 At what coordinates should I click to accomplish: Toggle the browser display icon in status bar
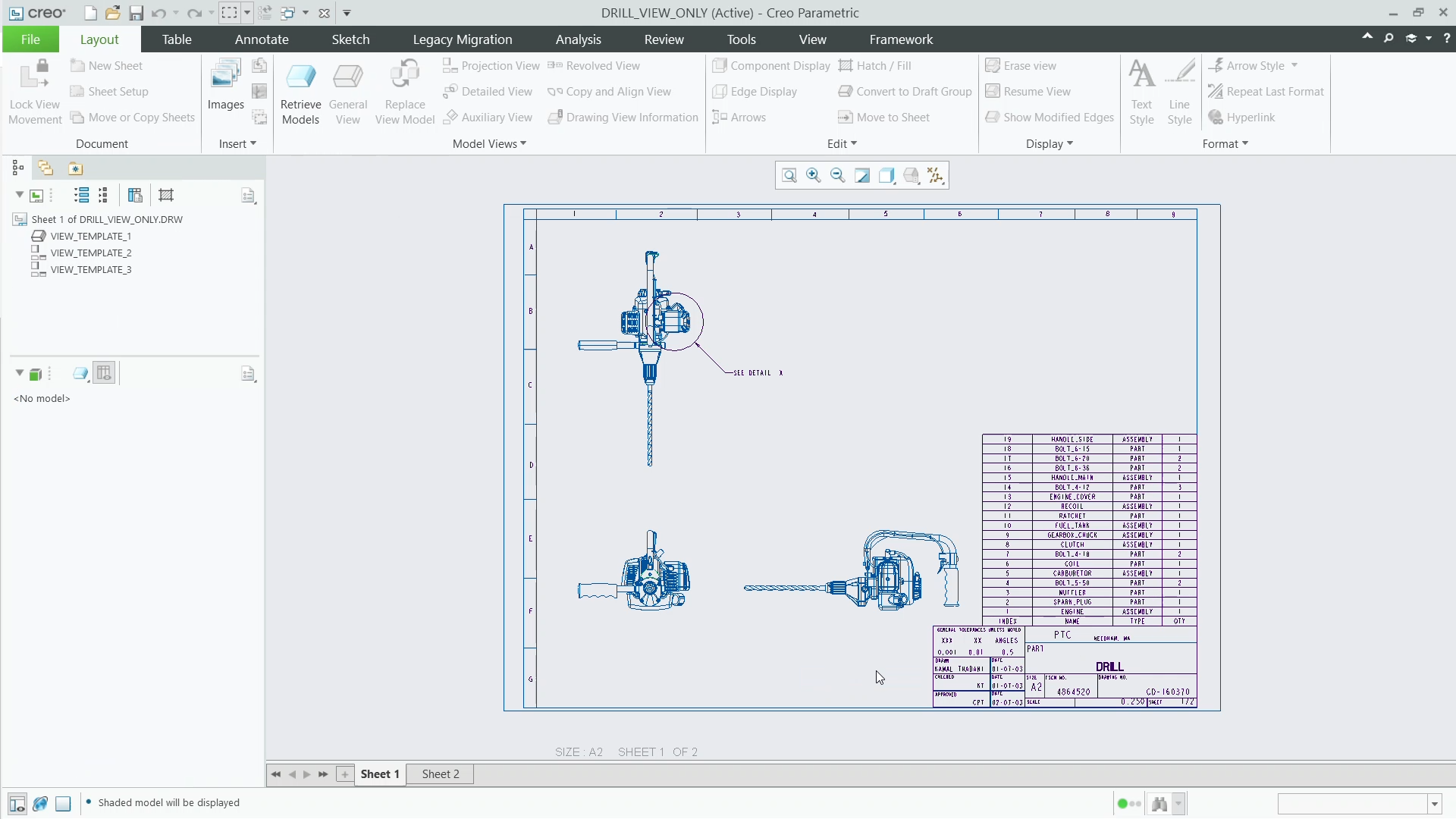click(41, 804)
